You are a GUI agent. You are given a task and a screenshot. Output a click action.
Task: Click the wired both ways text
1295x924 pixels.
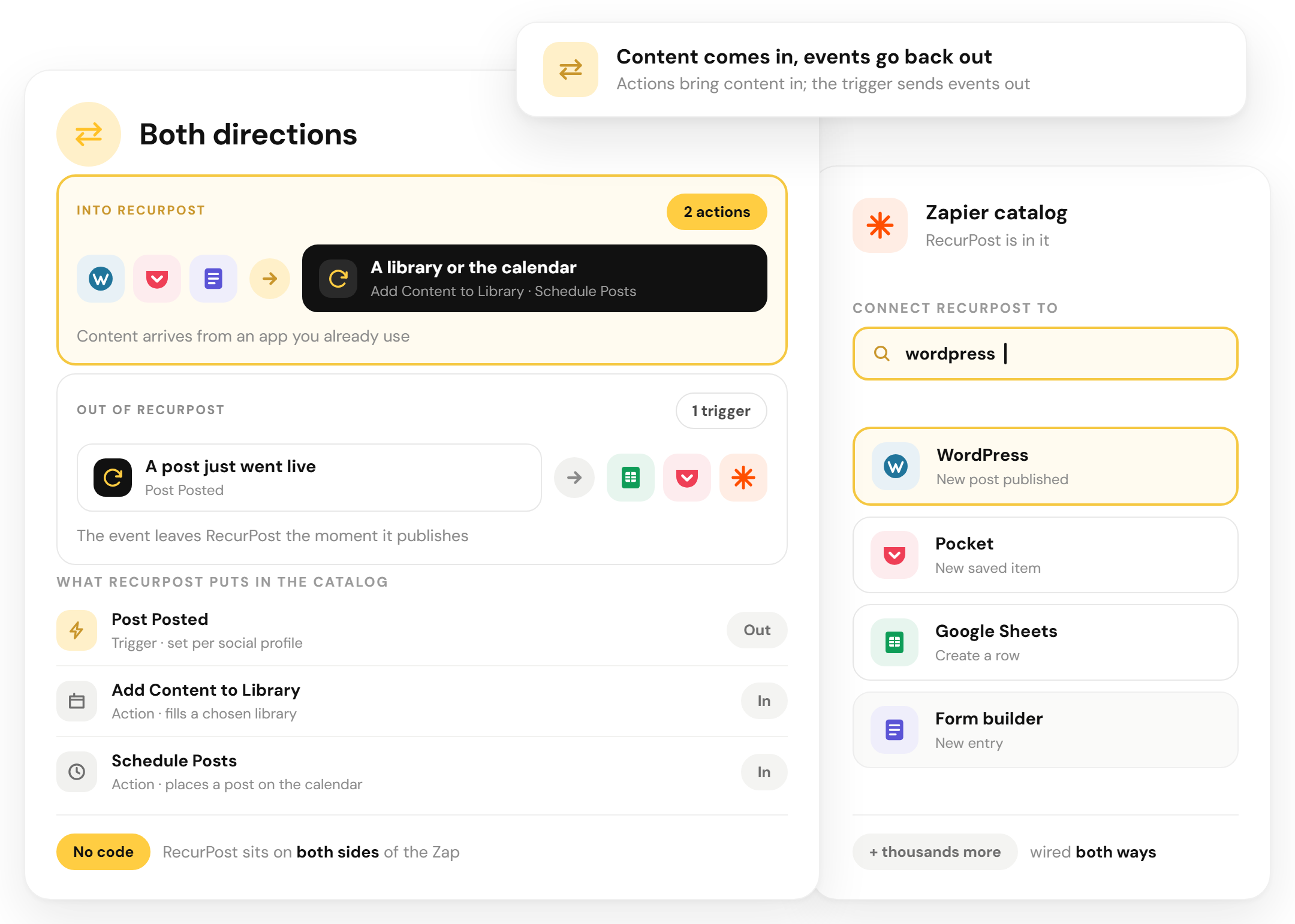[1093, 852]
